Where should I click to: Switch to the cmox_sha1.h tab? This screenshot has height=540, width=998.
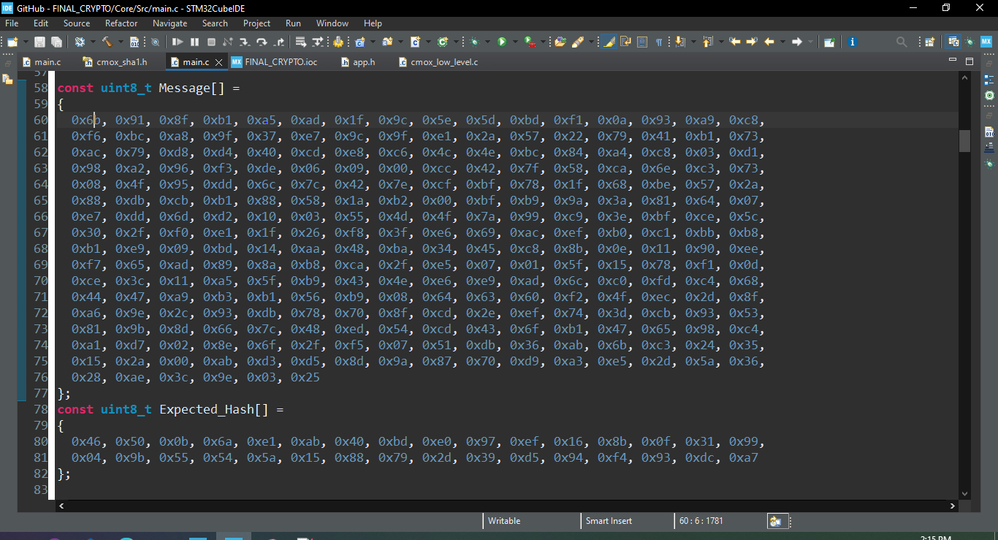pos(115,62)
